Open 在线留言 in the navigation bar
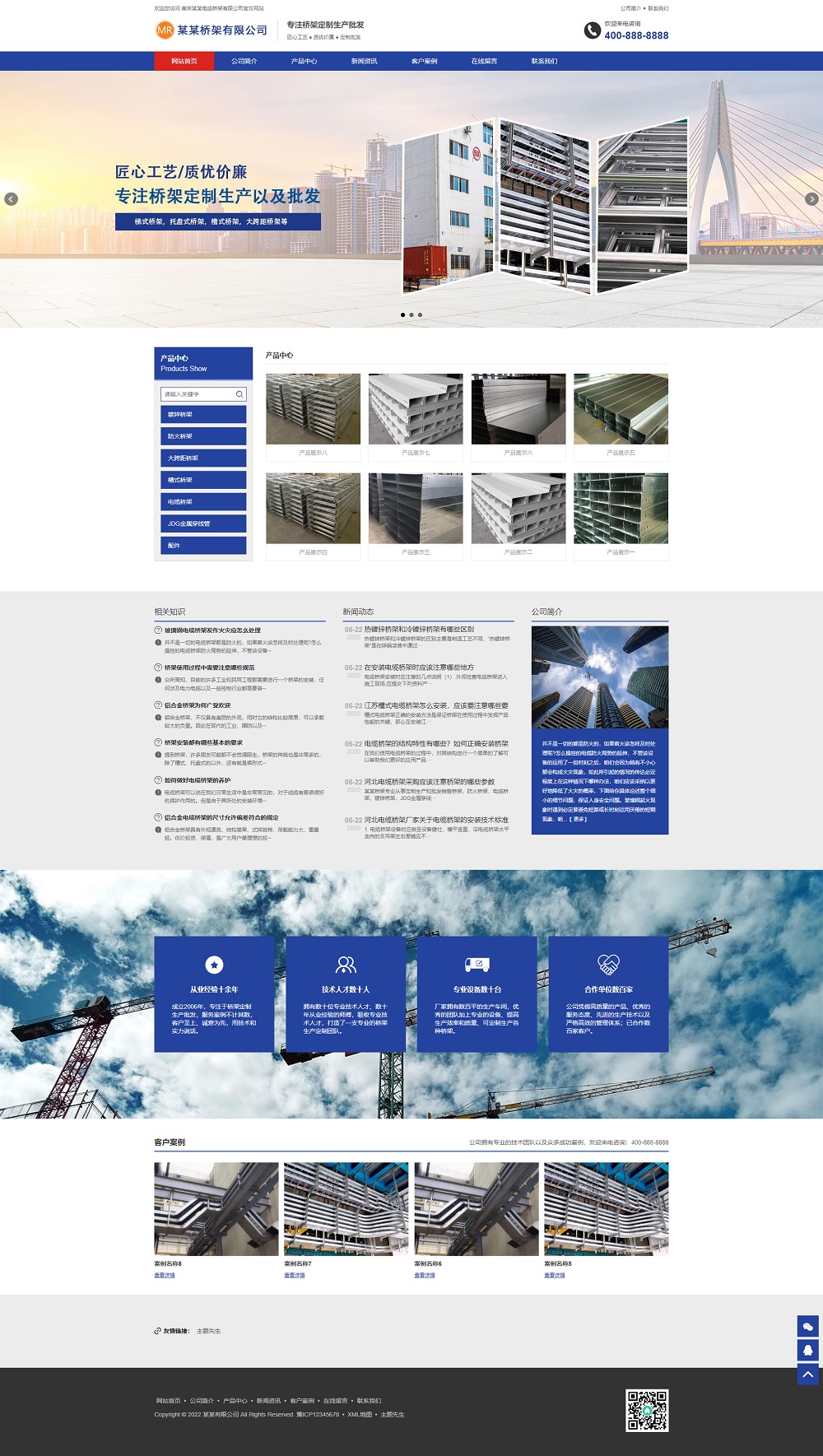Screen dimensions: 823x1456 [484, 61]
